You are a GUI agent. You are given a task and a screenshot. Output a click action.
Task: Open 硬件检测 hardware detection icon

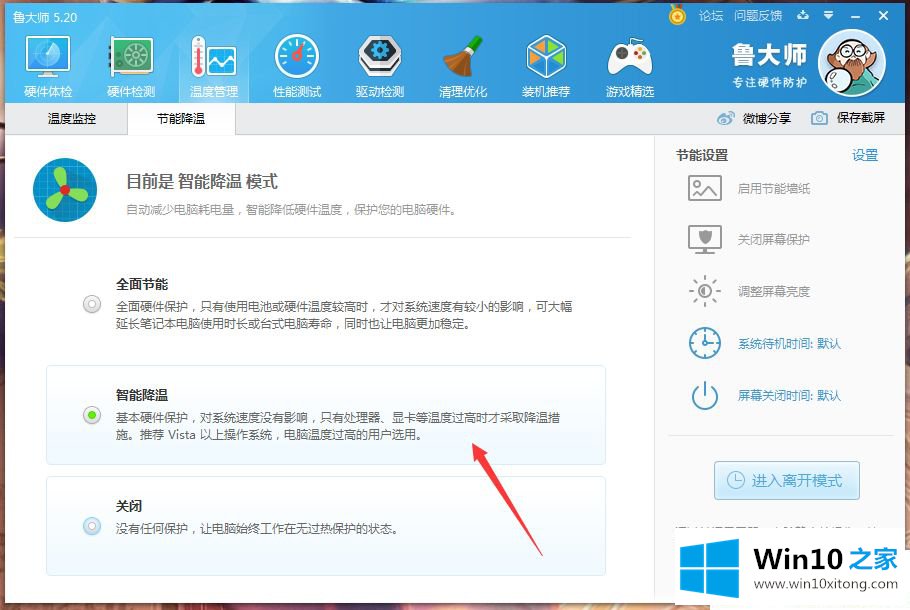(131, 57)
